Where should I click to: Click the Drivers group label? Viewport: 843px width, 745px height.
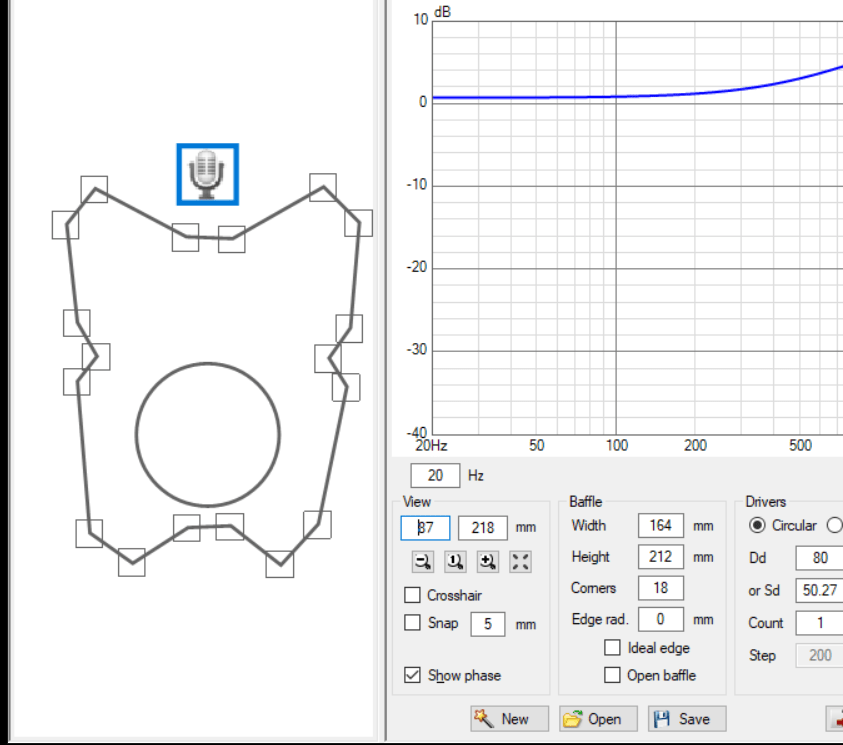(x=766, y=502)
